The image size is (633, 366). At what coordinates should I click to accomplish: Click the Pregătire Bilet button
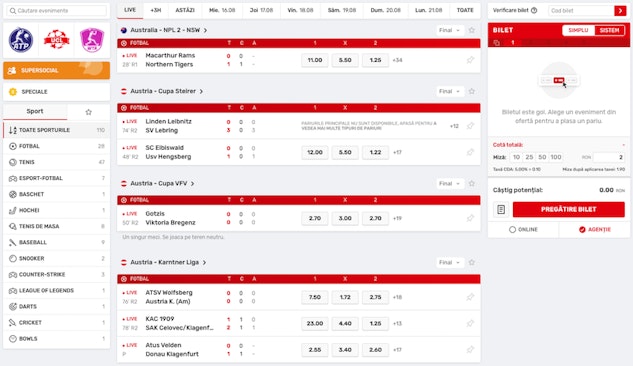[x=568, y=209]
